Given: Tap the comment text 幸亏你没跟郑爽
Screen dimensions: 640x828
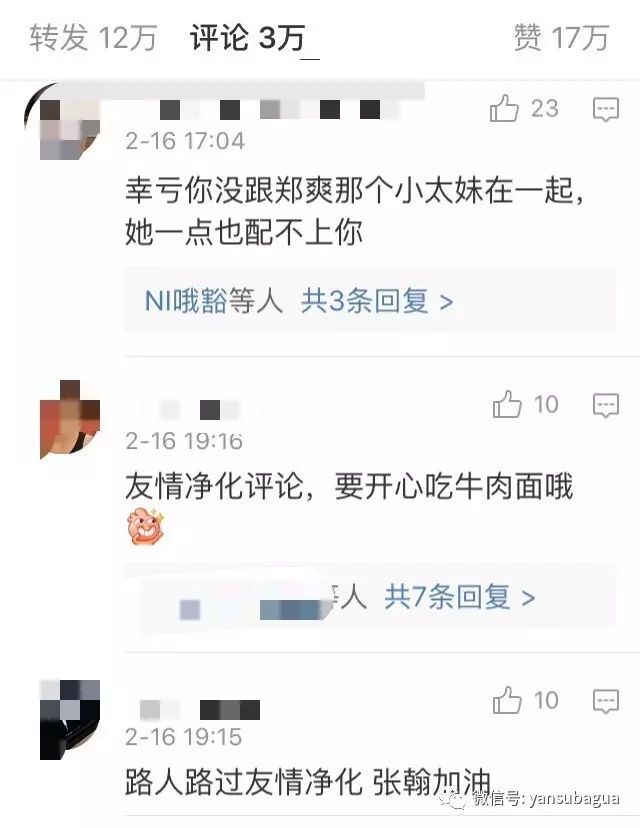Looking at the screenshot, I should tap(355, 211).
